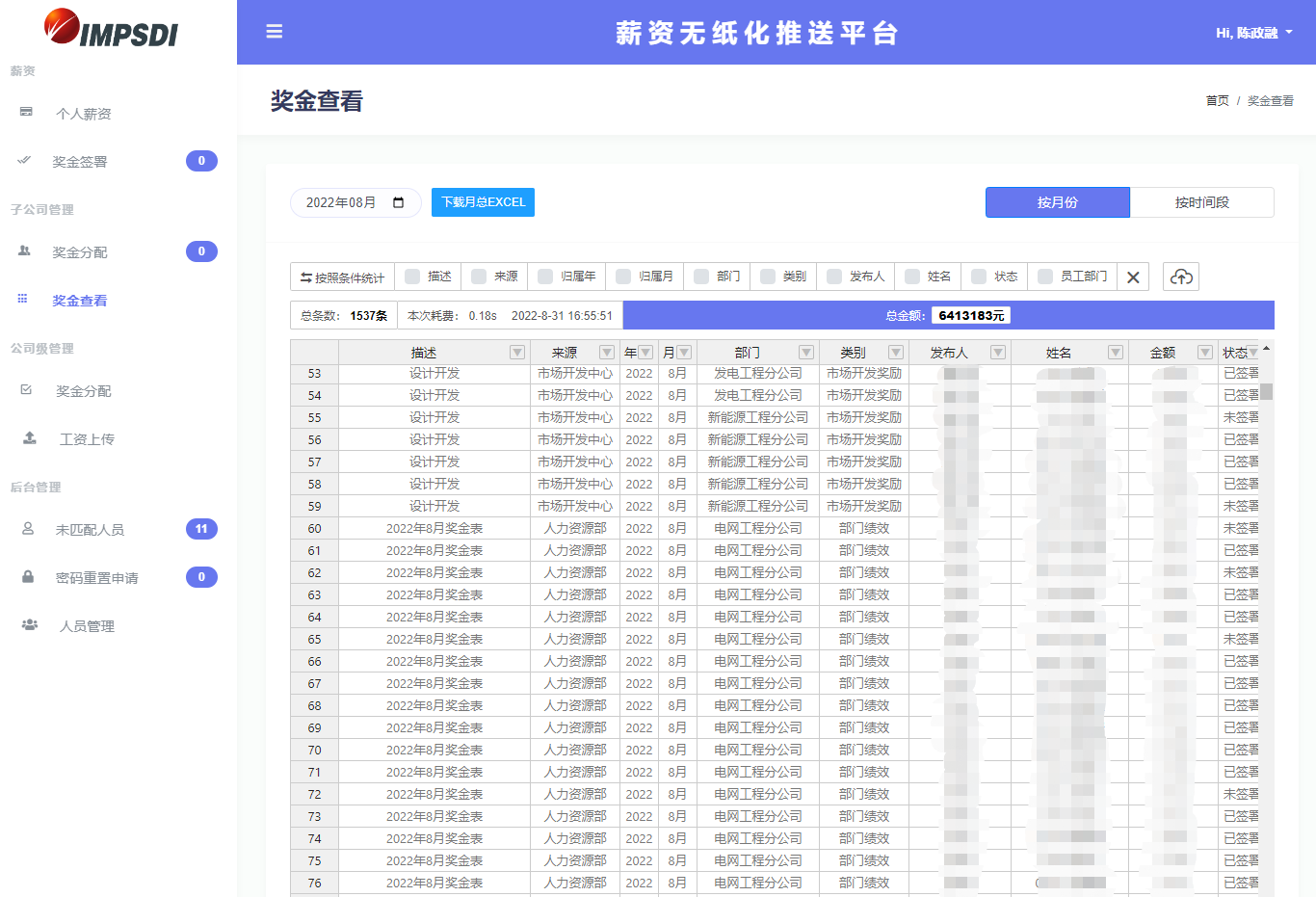Image resolution: width=1316 pixels, height=897 pixels.
Task: Click the people icon beside 0 badge
Action: (24, 251)
